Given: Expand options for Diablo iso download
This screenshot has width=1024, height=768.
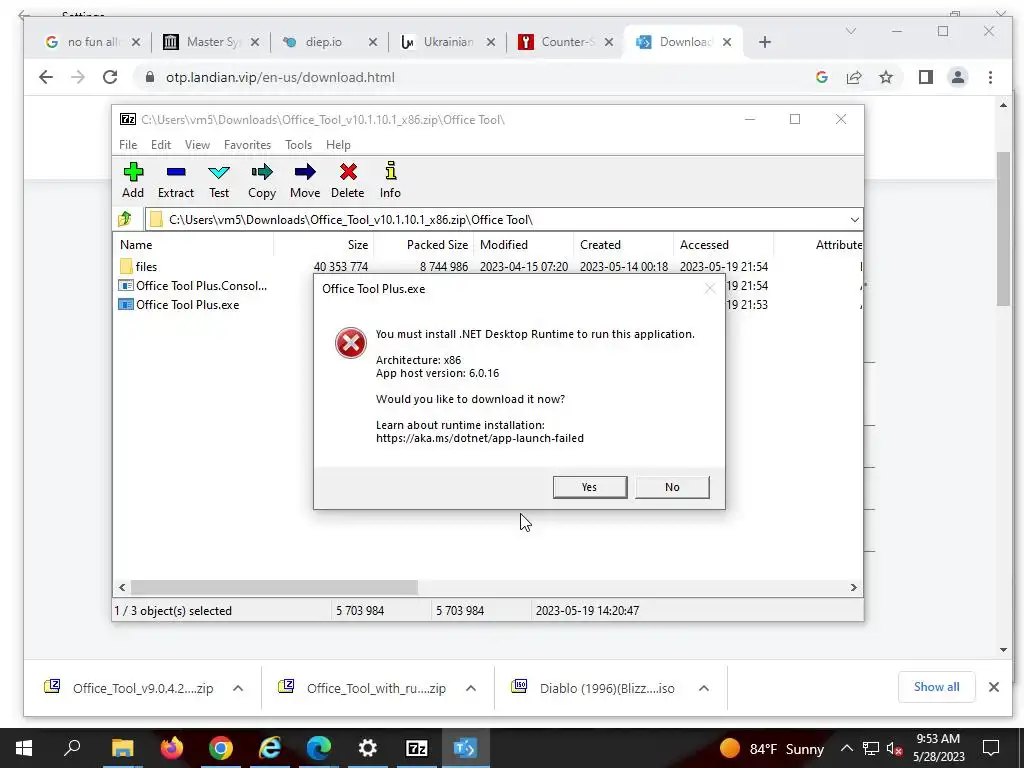Looking at the screenshot, I should (704, 688).
